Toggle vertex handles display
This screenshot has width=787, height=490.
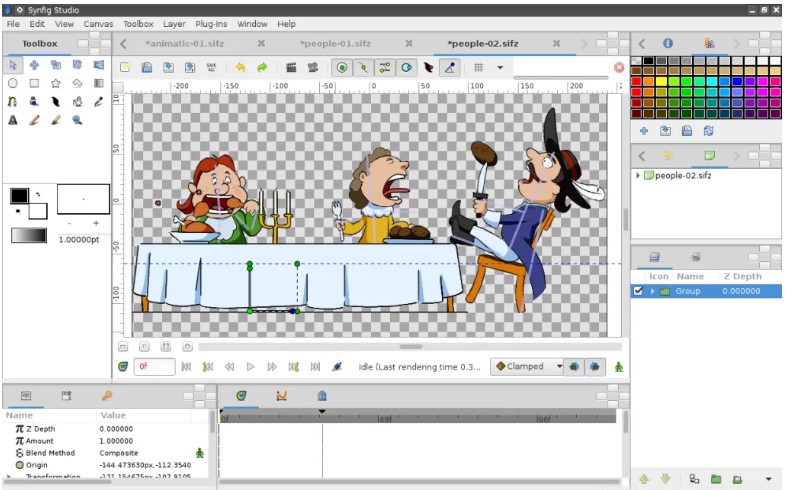coord(363,67)
